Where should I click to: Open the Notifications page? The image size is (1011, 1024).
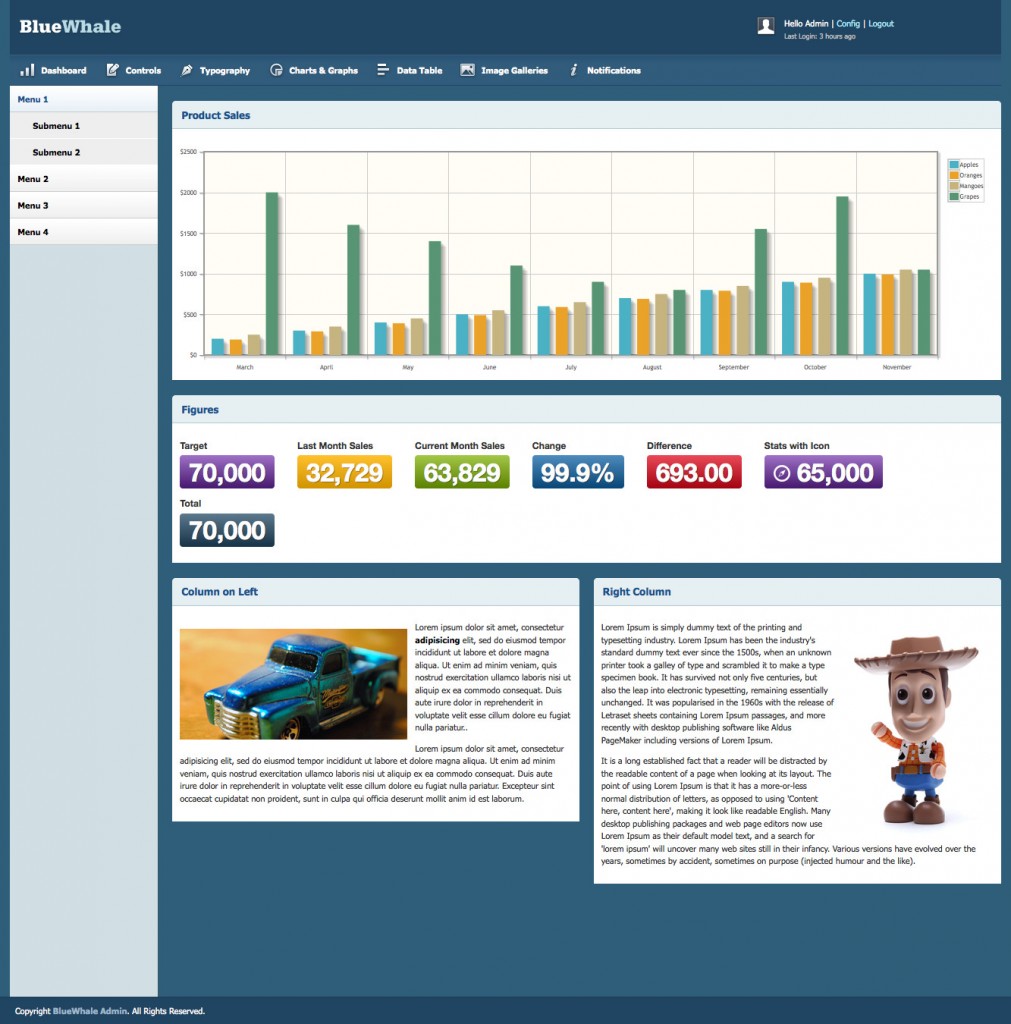tap(605, 70)
